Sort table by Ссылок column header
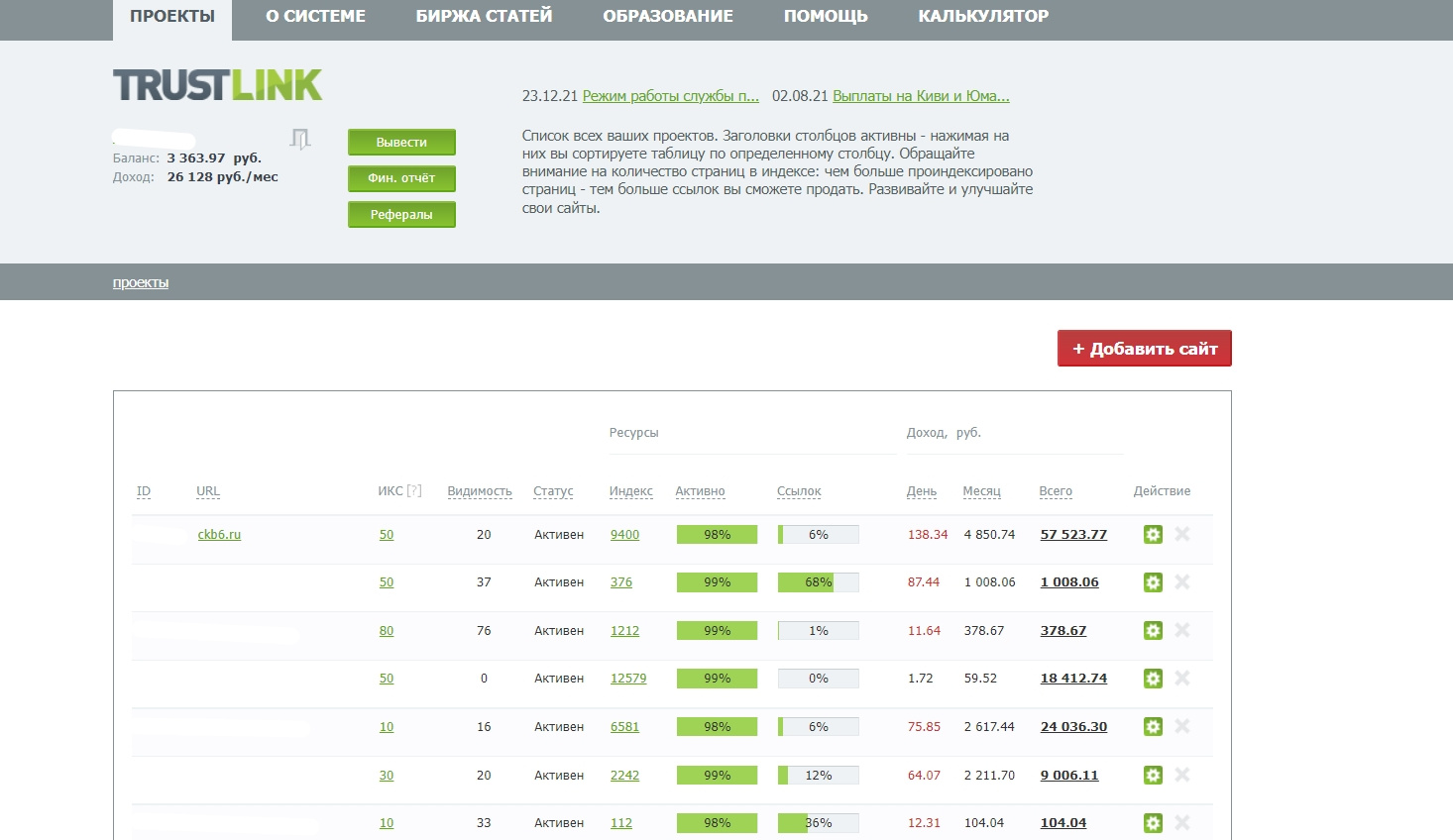 tap(799, 491)
